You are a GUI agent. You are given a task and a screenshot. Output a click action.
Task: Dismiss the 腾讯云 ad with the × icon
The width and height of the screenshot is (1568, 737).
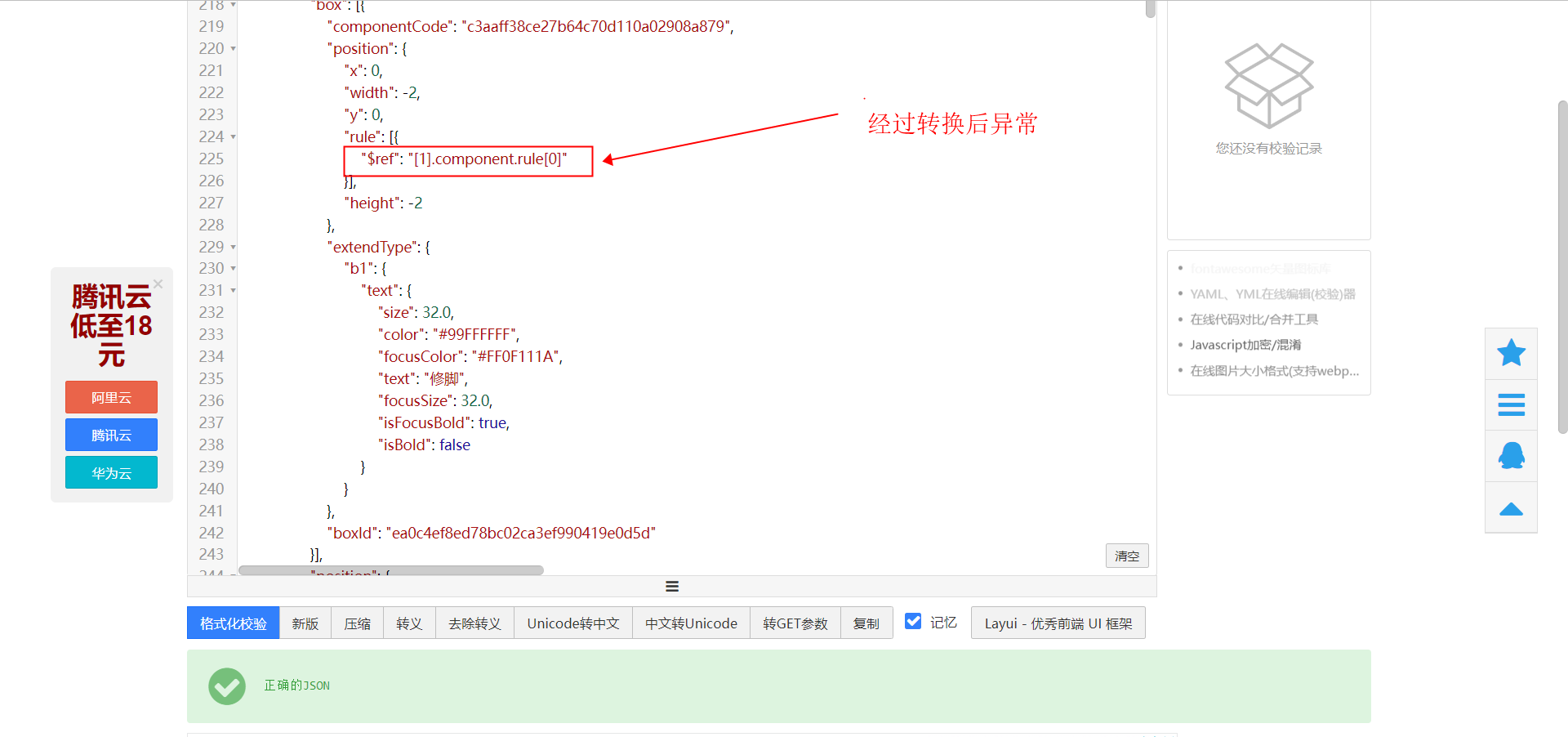pyautogui.click(x=158, y=284)
